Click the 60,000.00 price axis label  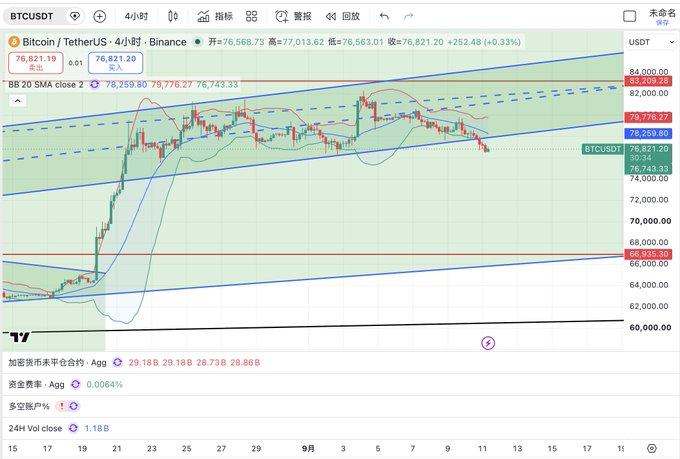pos(650,328)
